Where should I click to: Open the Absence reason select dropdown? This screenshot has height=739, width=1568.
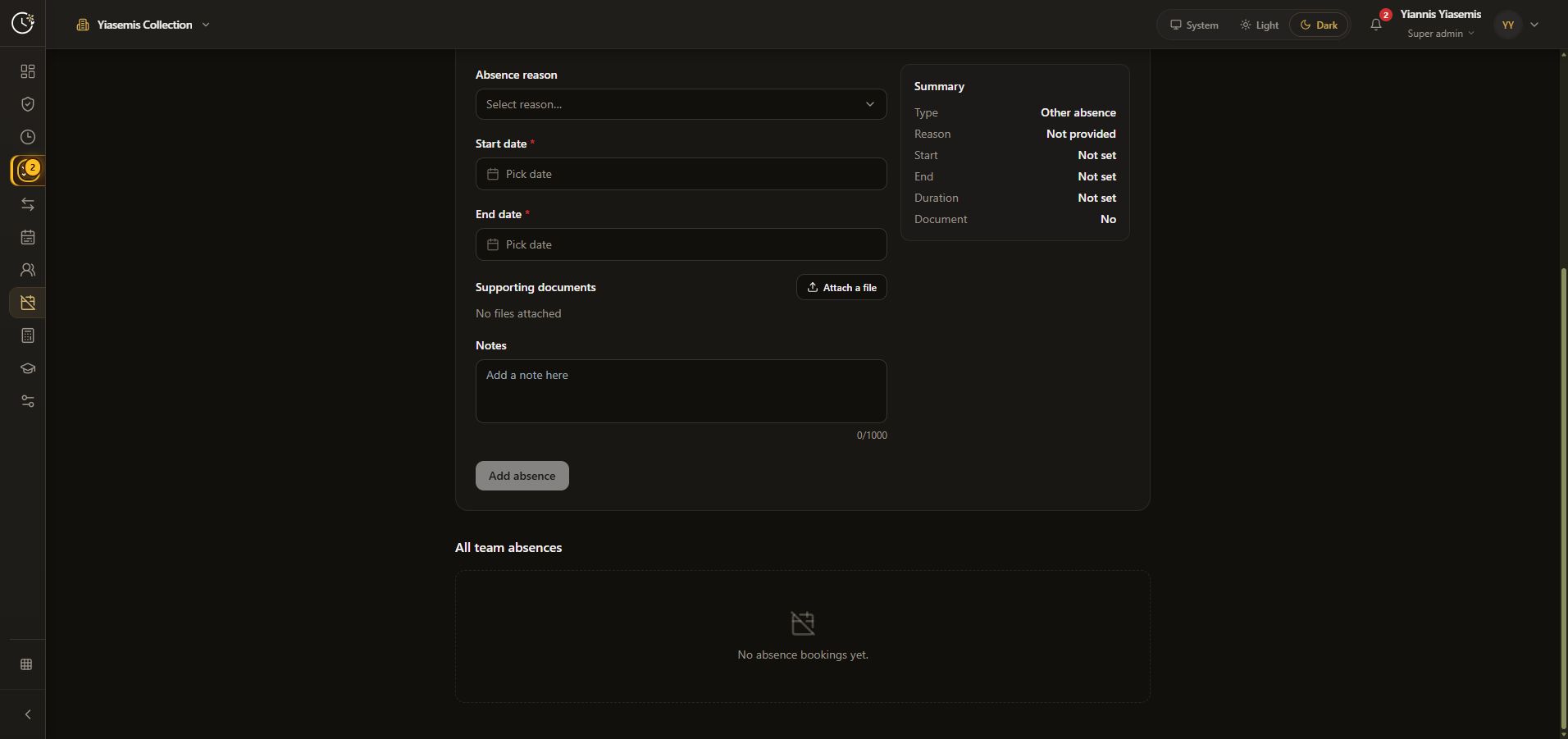(x=681, y=104)
